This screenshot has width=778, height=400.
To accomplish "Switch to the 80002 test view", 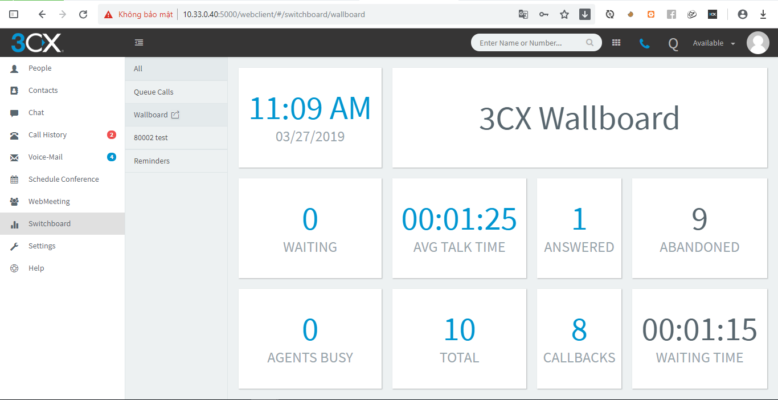I will click(x=150, y=137).
